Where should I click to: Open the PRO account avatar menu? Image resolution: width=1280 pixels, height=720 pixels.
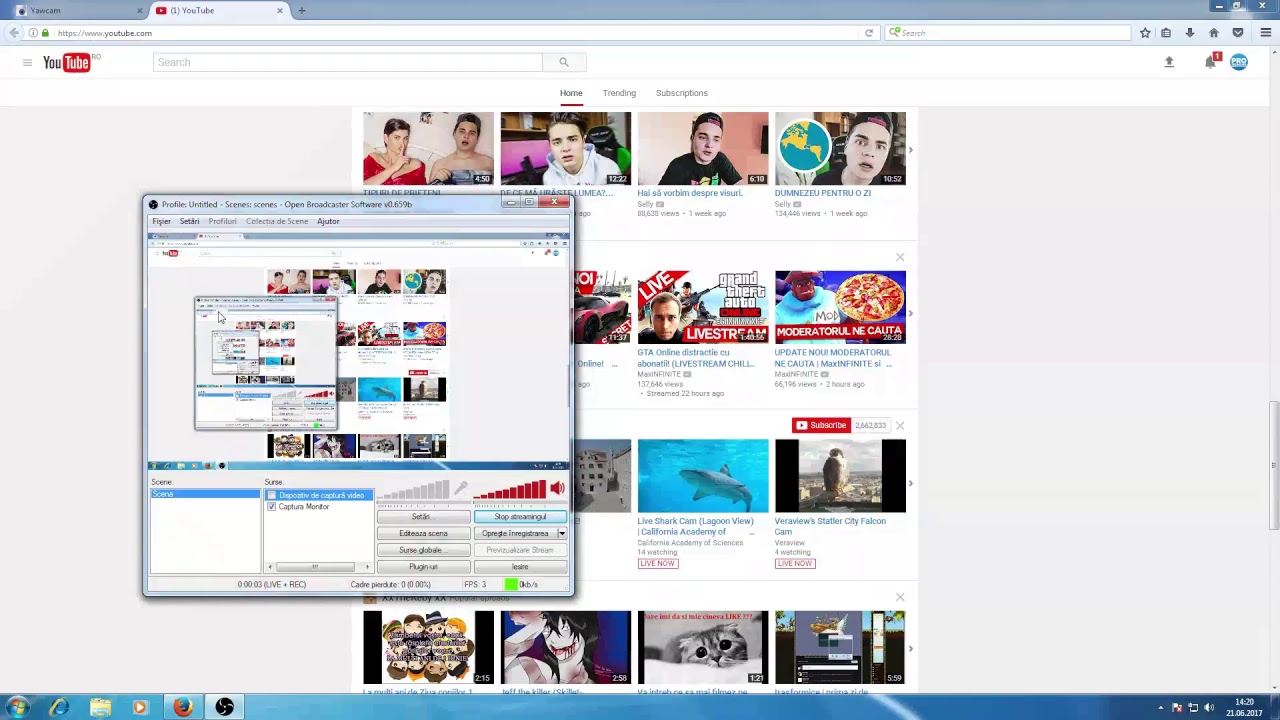click(1239, 62)
